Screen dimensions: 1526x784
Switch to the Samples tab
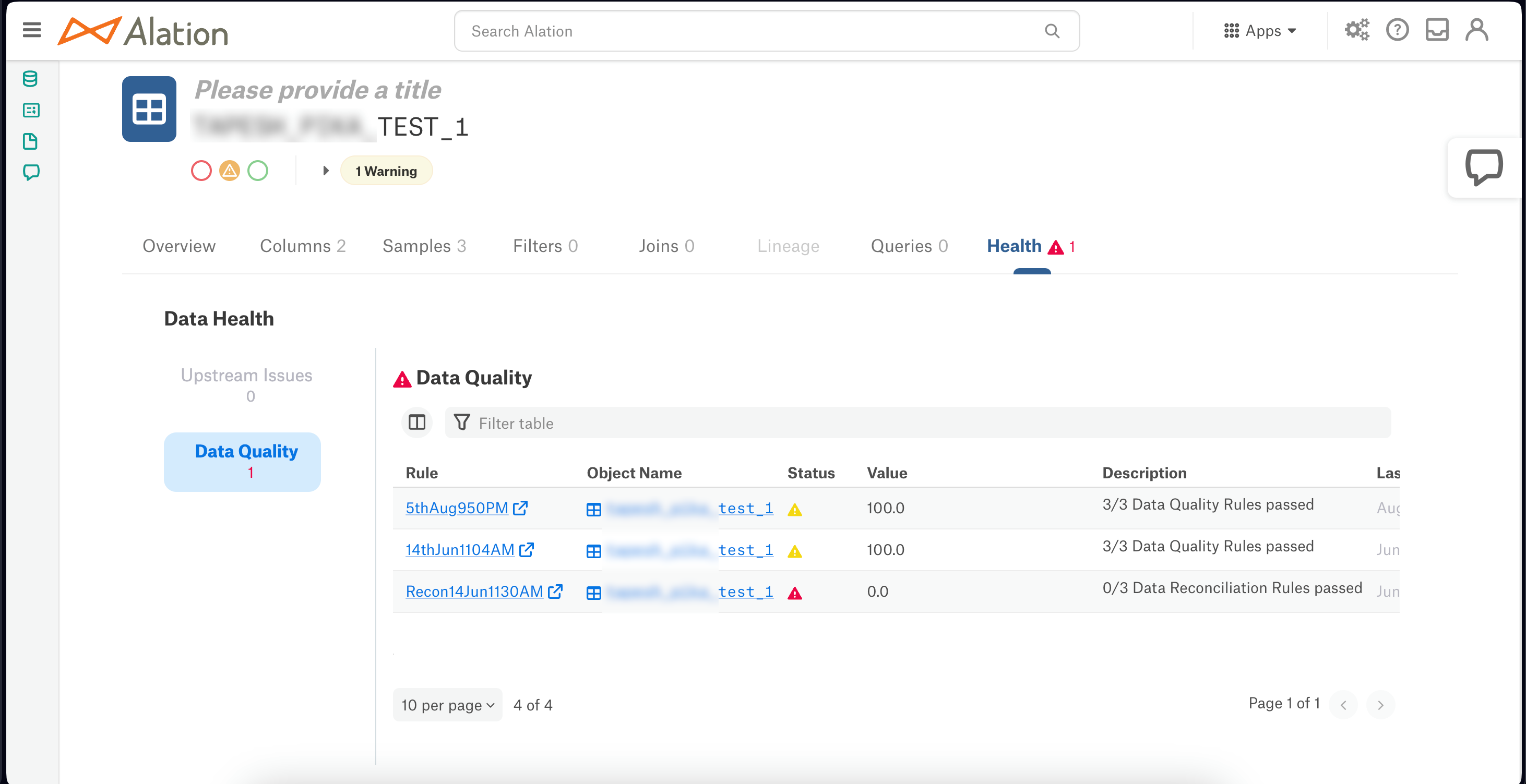click(x=424, y=246)
